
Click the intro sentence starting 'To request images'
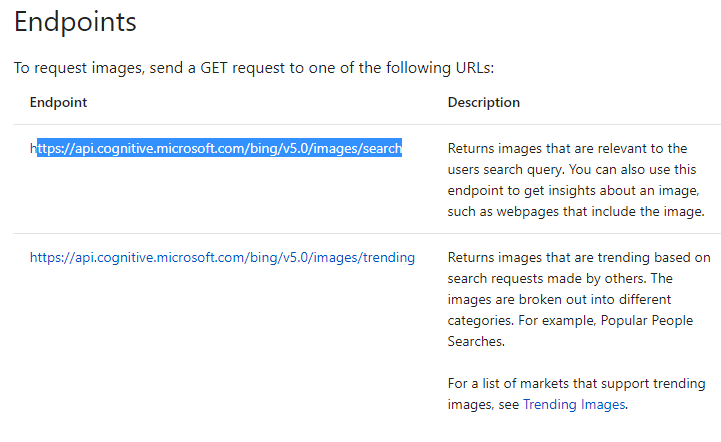253,68
